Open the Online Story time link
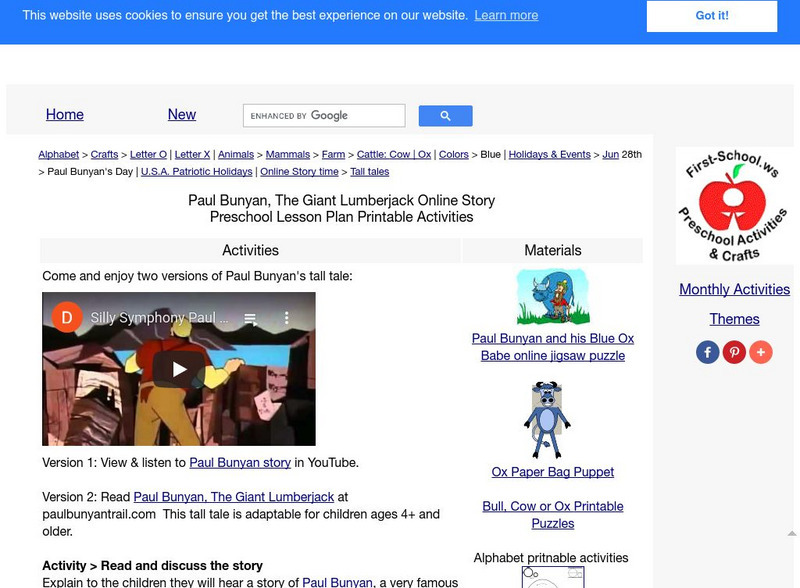 click(299, 172)
